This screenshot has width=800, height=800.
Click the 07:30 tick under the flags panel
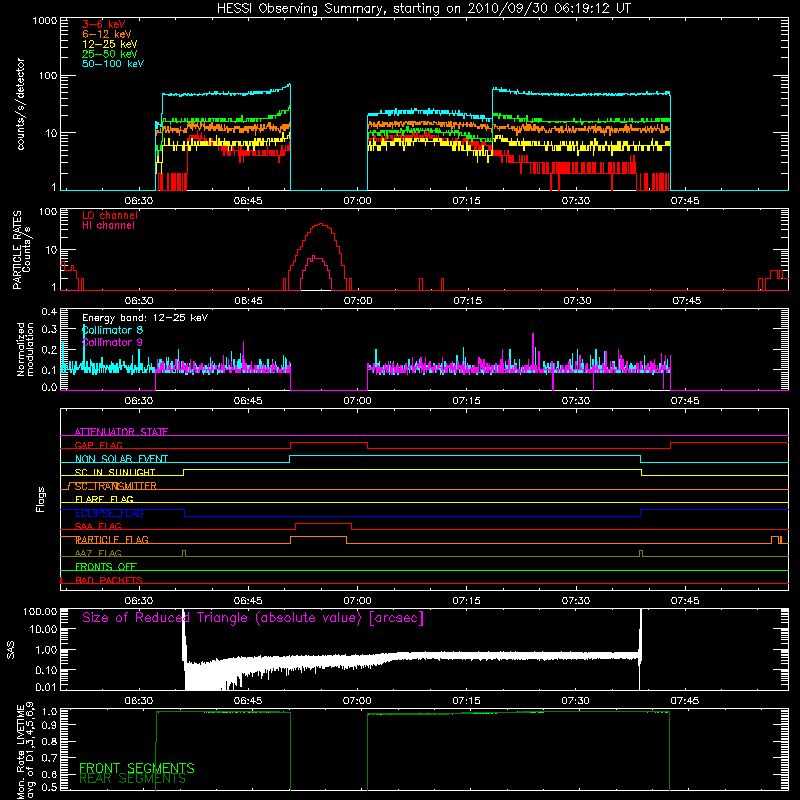[x=576, y=601]
